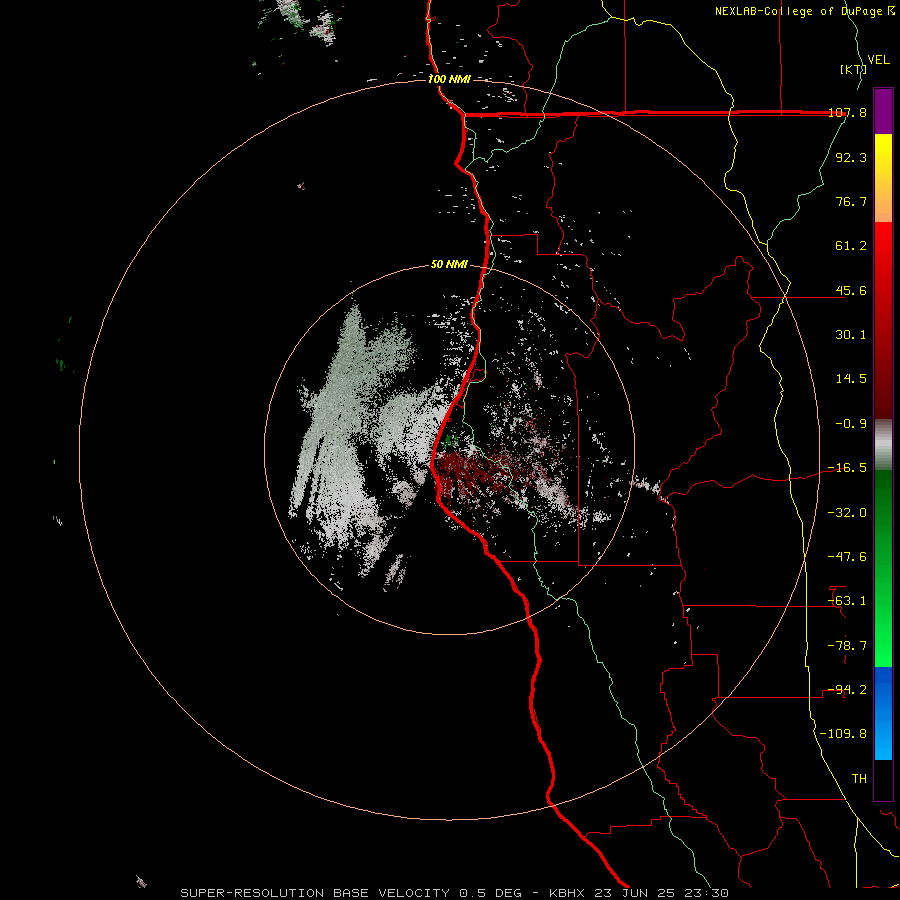Select the 30.1 value on velocity scale
Image resolution: width=900 pixels, height=900 pixels.
pos(851,335)
